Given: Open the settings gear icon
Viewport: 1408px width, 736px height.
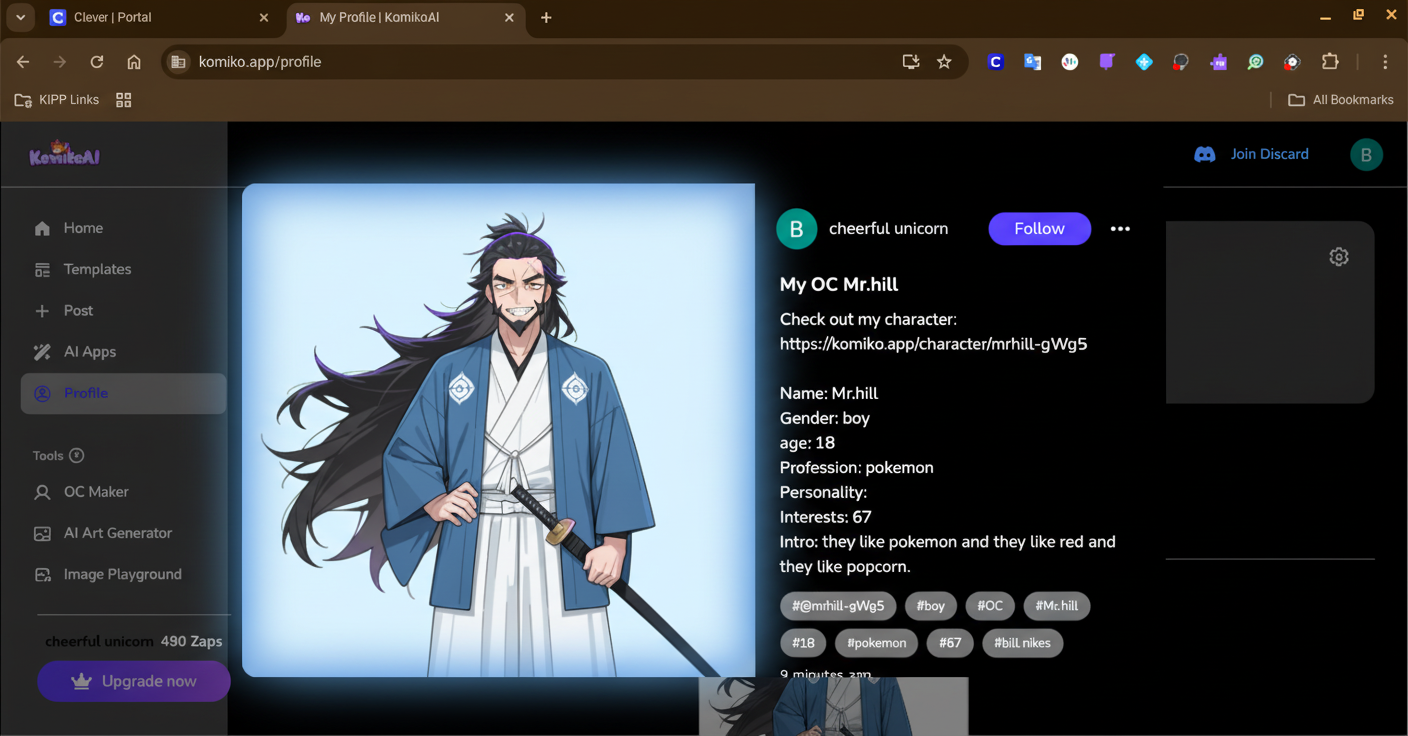Looking at the screenshot, I should click(1338, 257).
